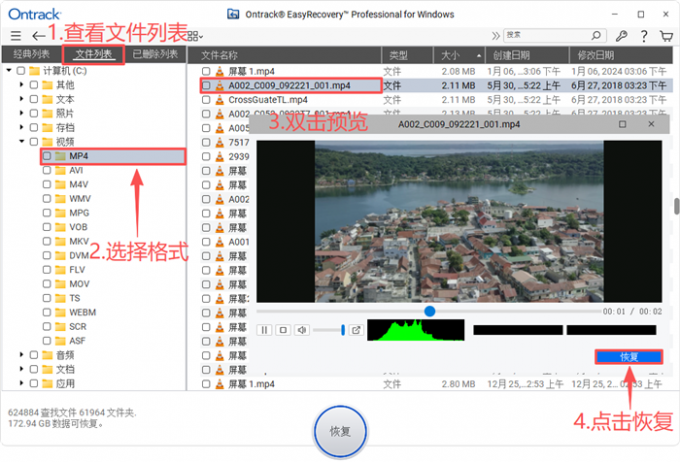Click the video progress seek slider
This screenshot has height=462, width=680.
[x=428, y=311]
